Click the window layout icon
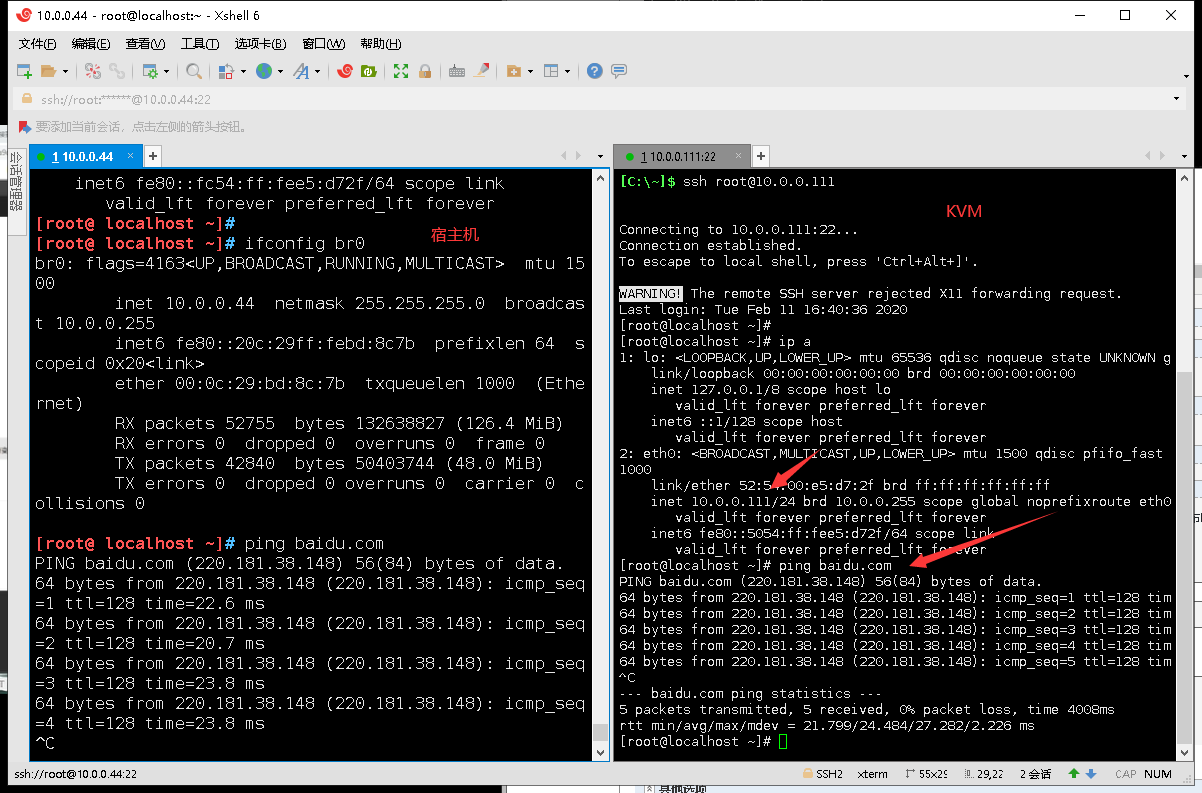The height and width of the screenshot is (793, 1202). click(x=550, y=71)
